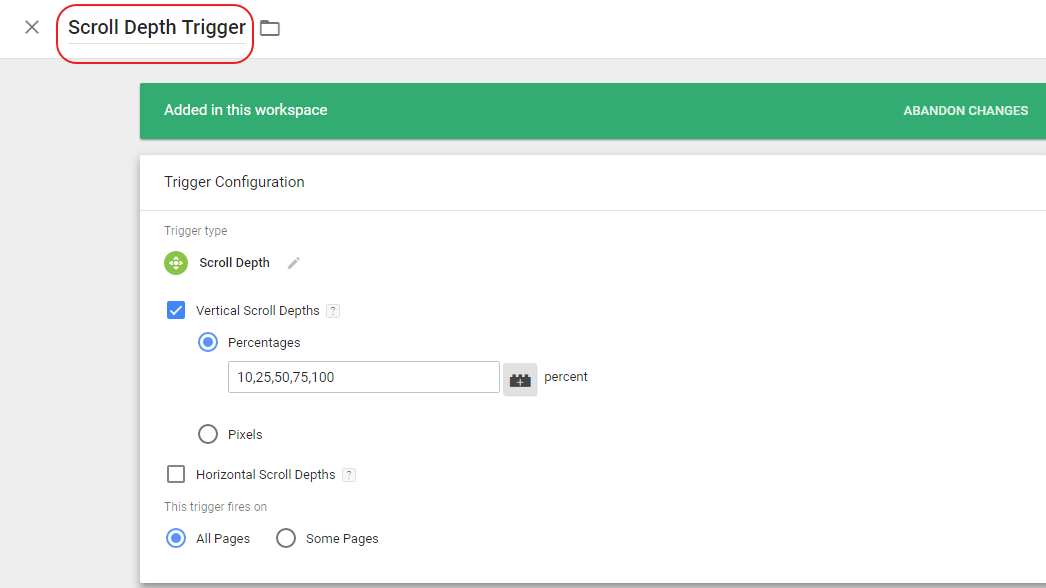The height and width of the screenshot is (588, 1046).
Task: Click the Scroll Depth trigger type label
Action: point(234,263)
